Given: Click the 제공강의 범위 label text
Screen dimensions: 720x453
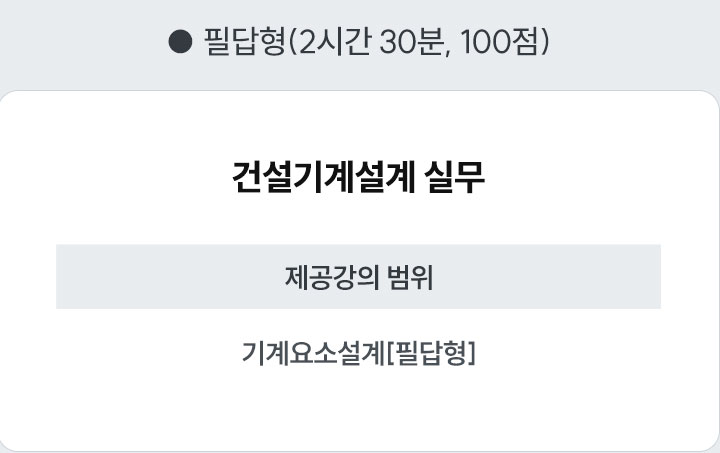Looking at the screenshot, I should tap(358, 276).
